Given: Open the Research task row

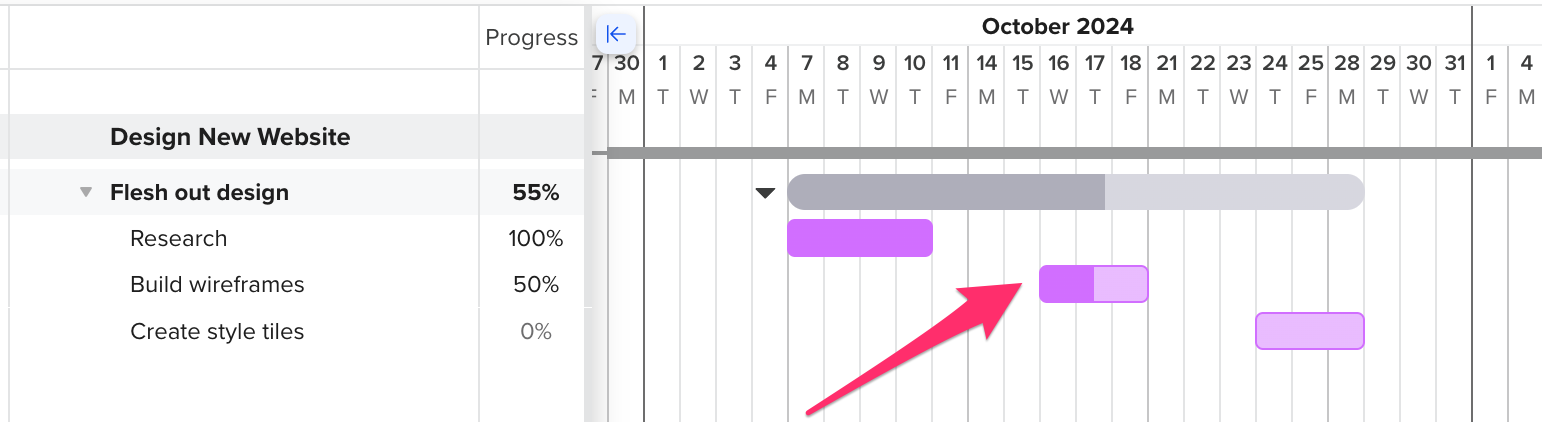Looking at the screenshot, I should (292, 238).
